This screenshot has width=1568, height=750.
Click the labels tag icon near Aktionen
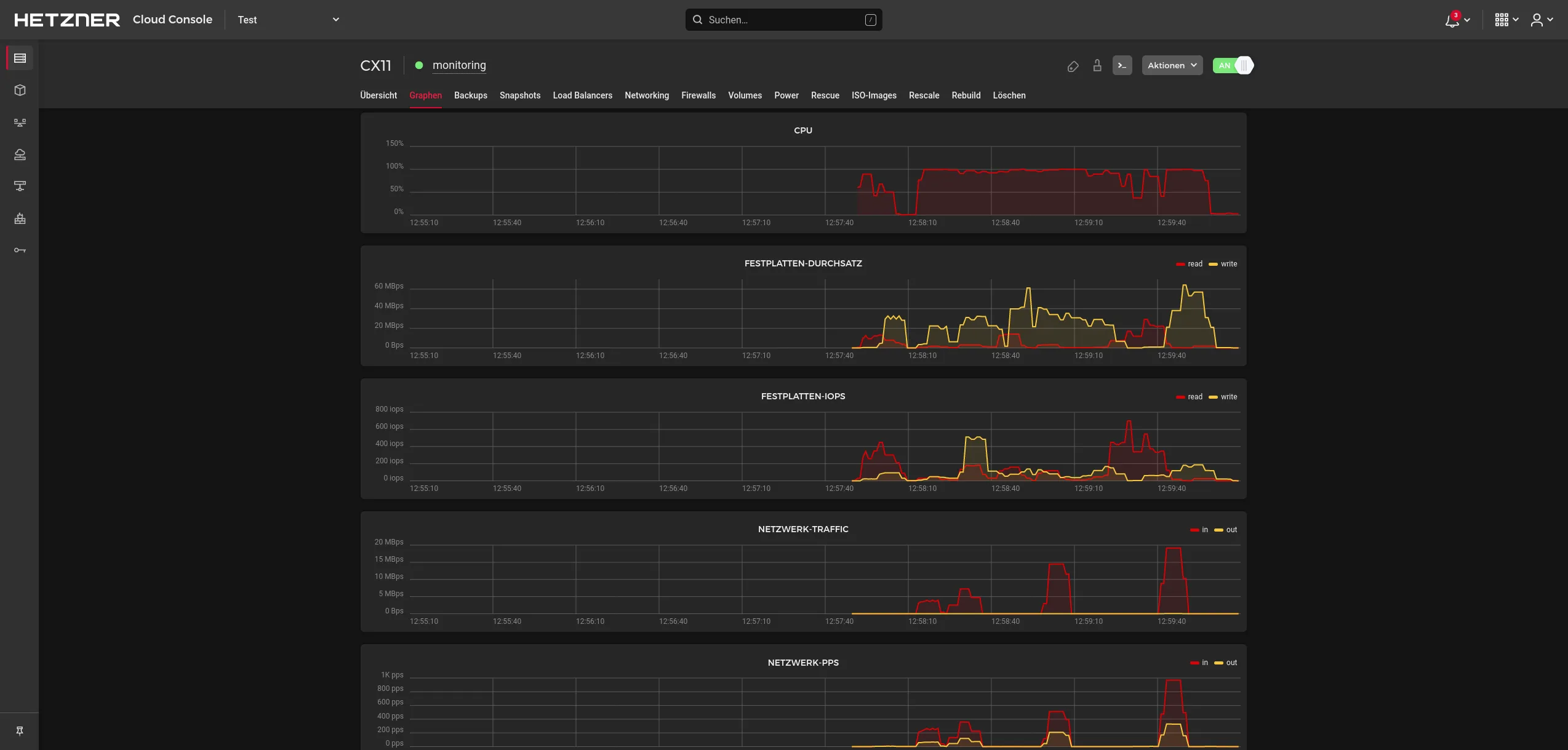click(x=1073, y=66)
